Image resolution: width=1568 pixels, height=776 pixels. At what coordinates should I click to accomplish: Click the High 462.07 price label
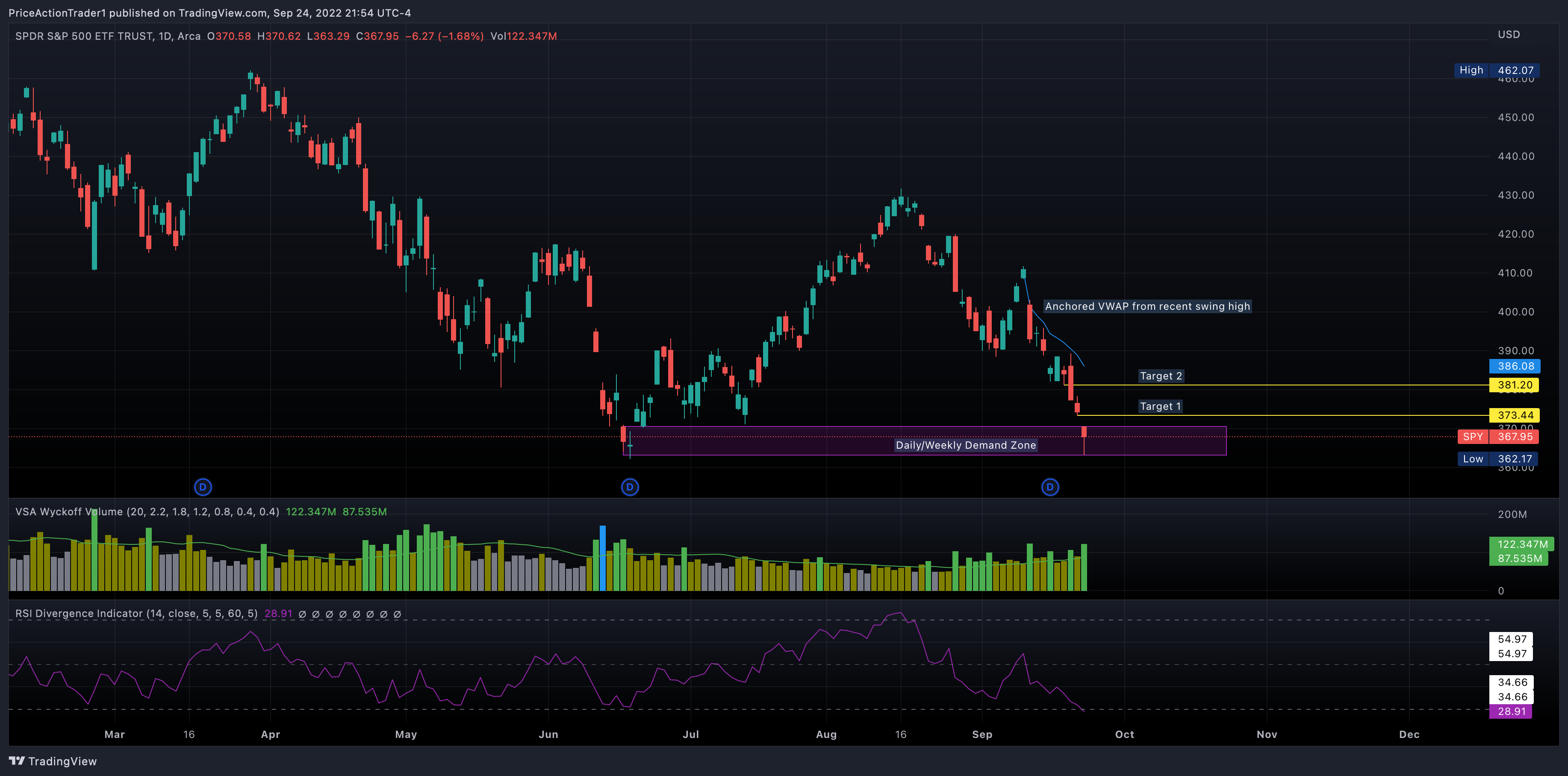[x=1497, y=70]
